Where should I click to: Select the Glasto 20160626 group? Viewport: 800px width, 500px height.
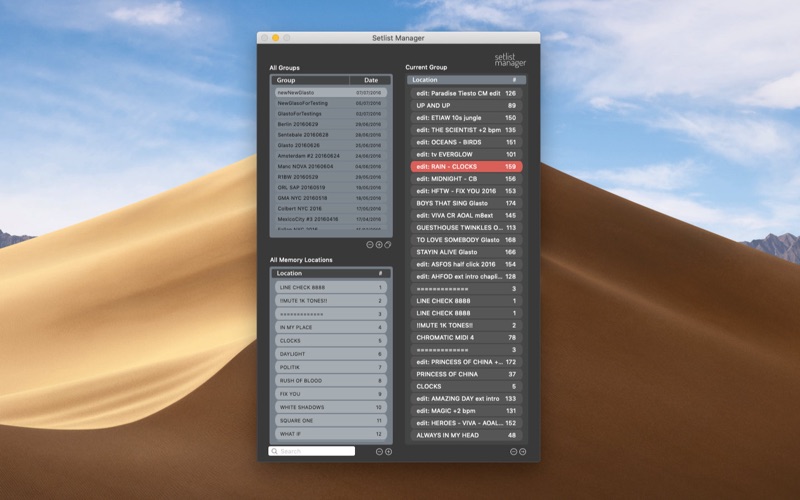[331, 145]
